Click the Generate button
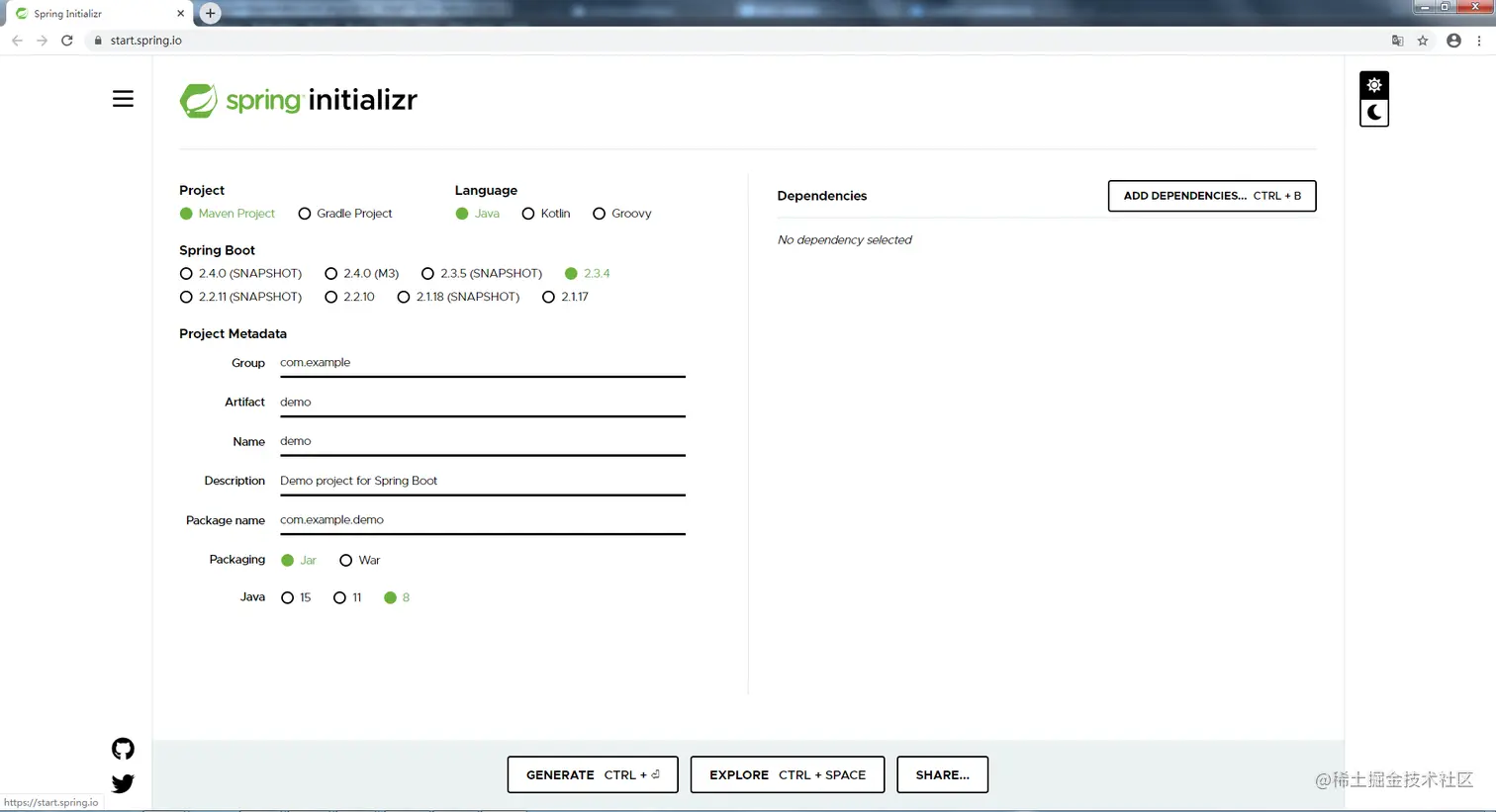Screen dimensions: 1496x812 [x=593, y=775]
